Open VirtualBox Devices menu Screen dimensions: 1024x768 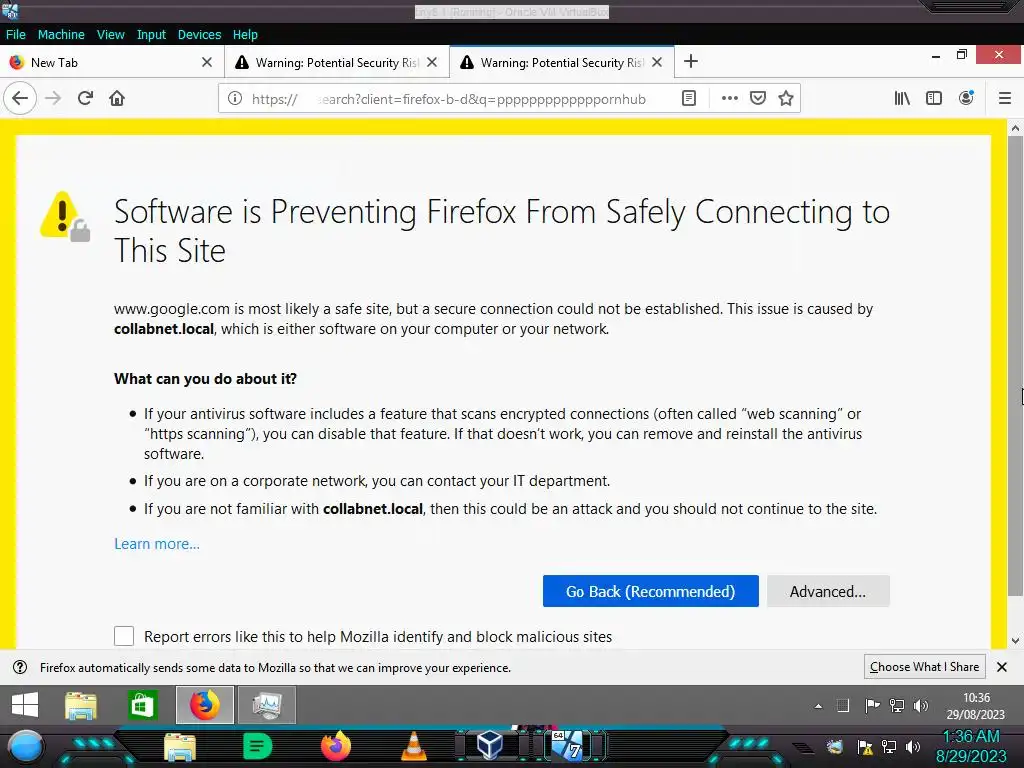(x=199, y=35)
